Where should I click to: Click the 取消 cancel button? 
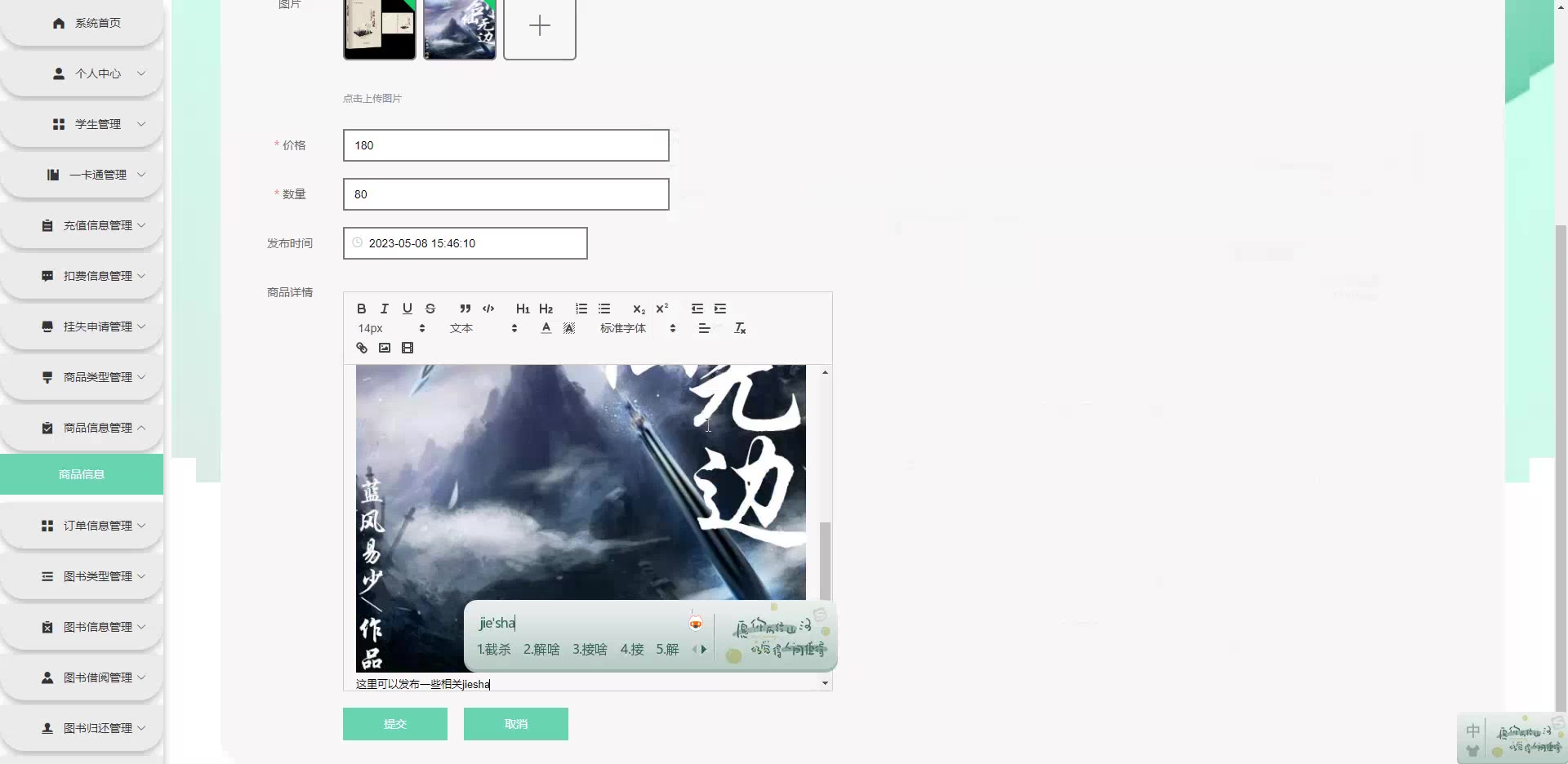[x=516, y=724]
